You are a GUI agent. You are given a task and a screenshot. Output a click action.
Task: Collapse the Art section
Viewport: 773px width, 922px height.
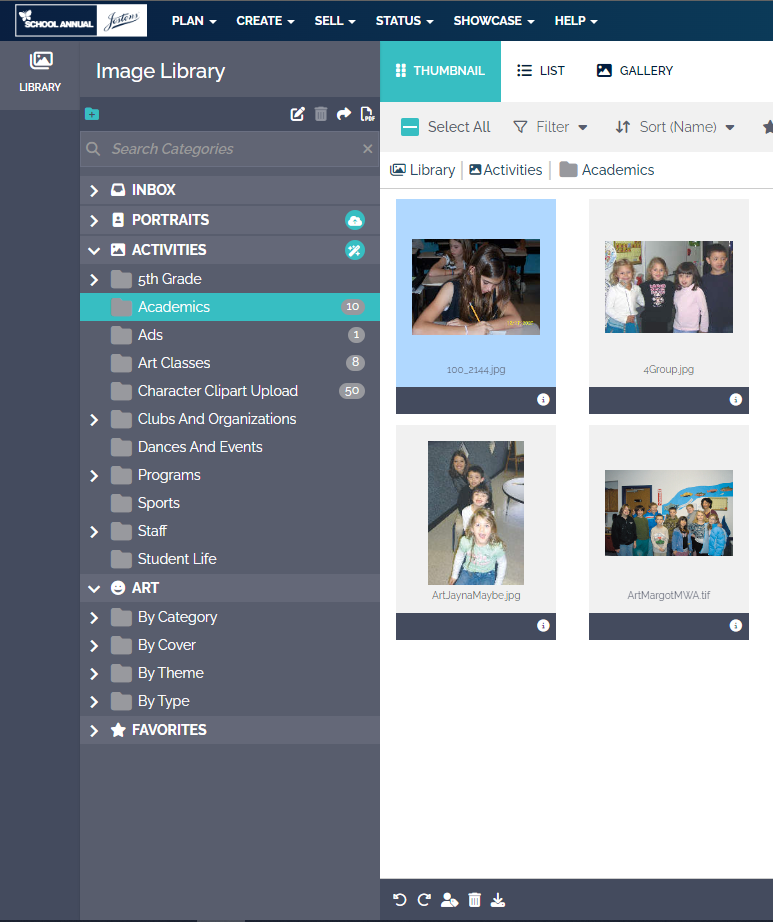(94, 589)
